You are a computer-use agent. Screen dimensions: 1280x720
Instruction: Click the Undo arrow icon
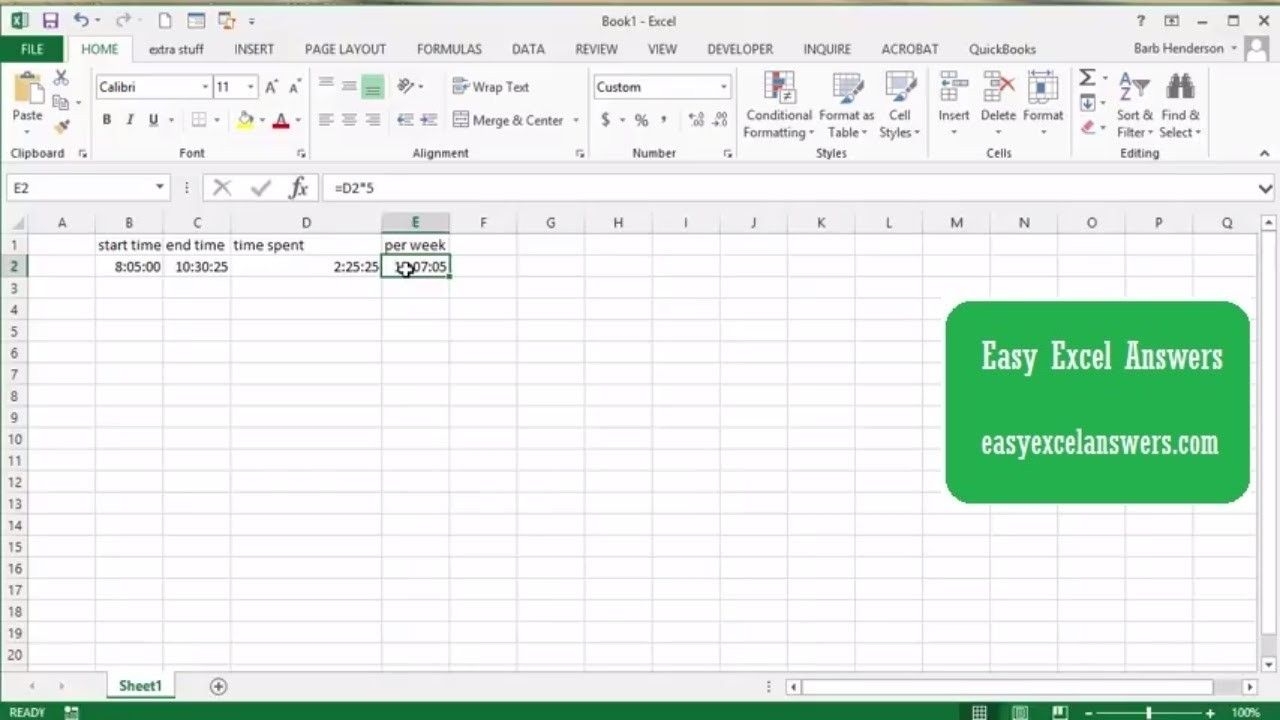click(80, 20)
